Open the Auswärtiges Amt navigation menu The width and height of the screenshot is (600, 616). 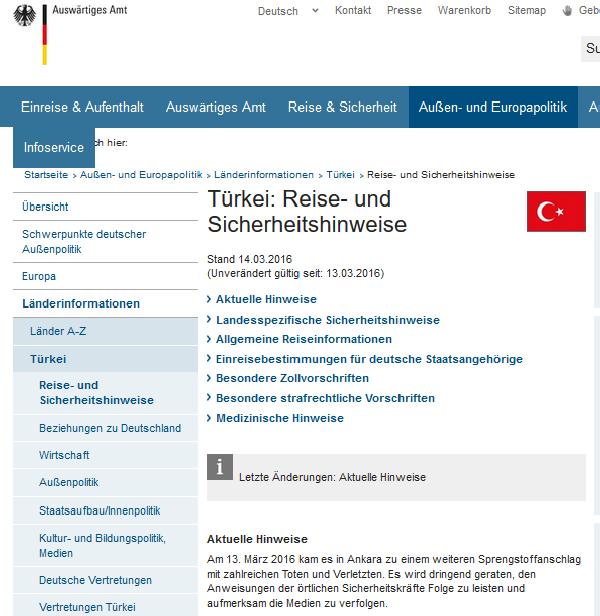[216, 107]
